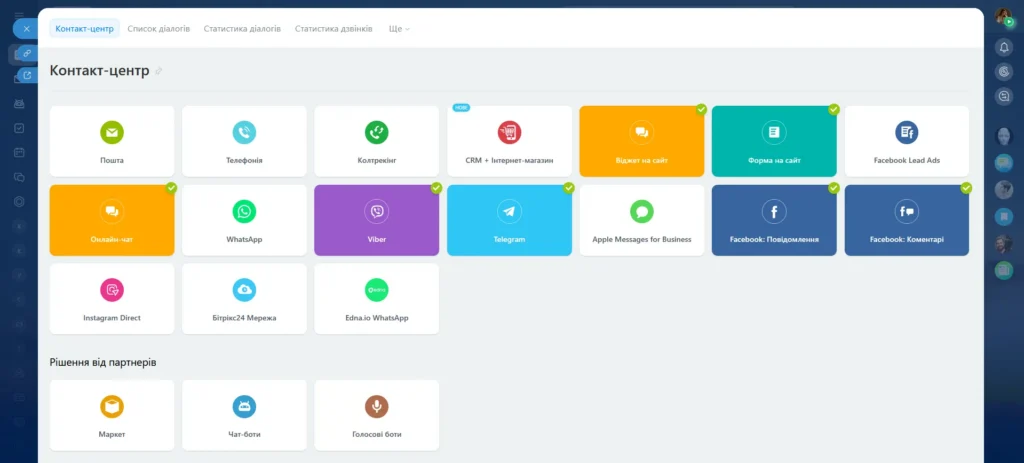Screen dimensions: 1024x463
Task: Click green checkmark on Facebook: Повідомлення
Action: 834,188
